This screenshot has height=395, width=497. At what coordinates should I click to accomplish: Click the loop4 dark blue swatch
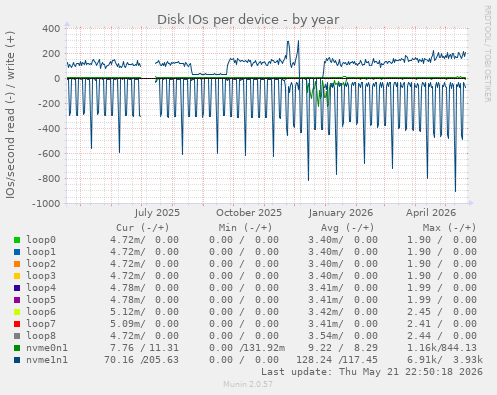tap(17, 288)
